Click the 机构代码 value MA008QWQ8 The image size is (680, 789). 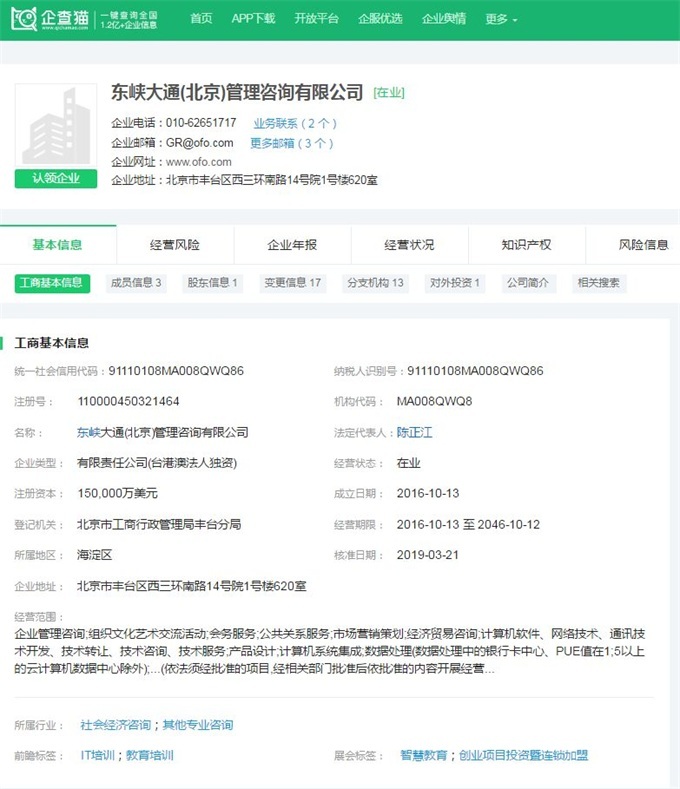434,401
